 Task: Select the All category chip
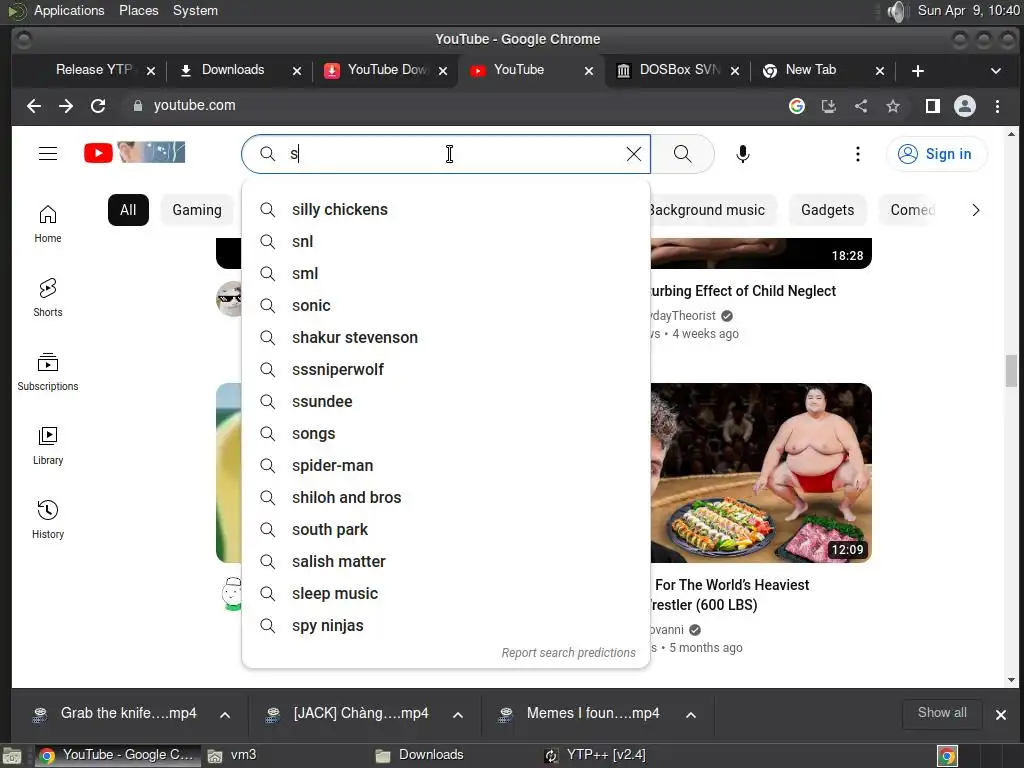128,210
